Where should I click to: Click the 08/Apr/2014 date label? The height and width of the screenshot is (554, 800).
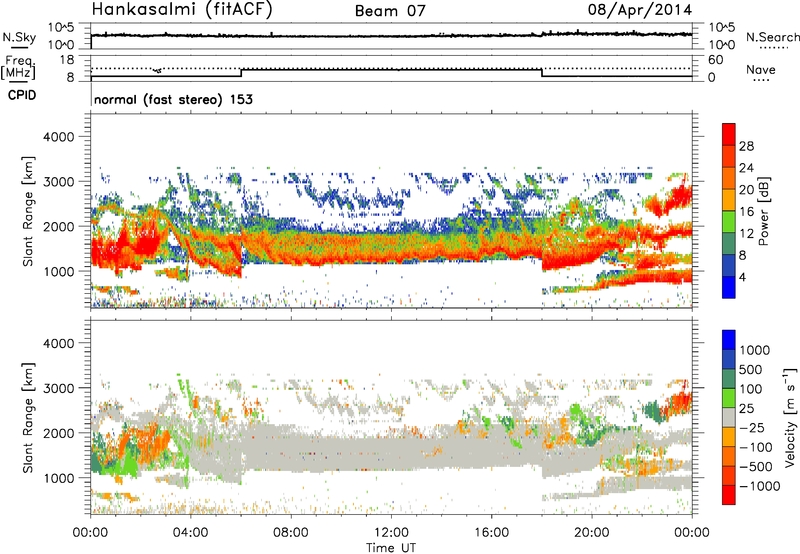[640, 10]
